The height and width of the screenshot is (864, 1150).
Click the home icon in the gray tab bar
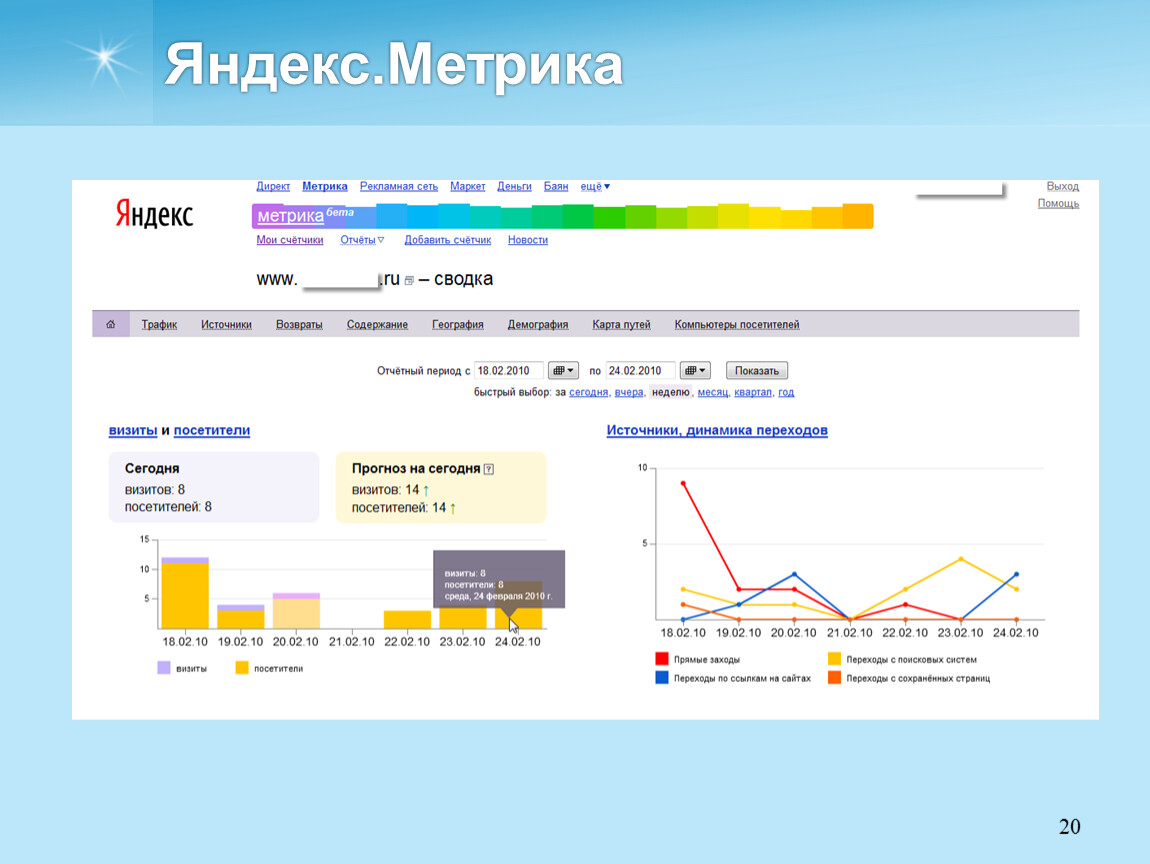click(x=111, y=324)
